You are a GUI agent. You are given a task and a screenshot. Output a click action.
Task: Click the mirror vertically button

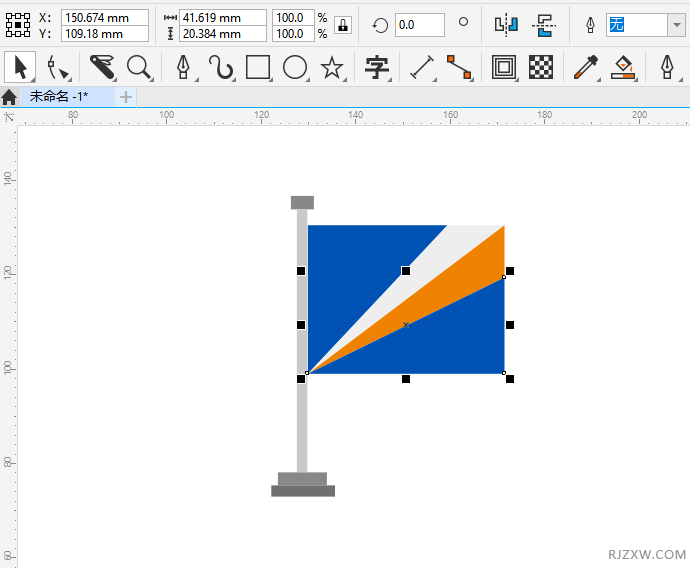[x=544, y=25]
